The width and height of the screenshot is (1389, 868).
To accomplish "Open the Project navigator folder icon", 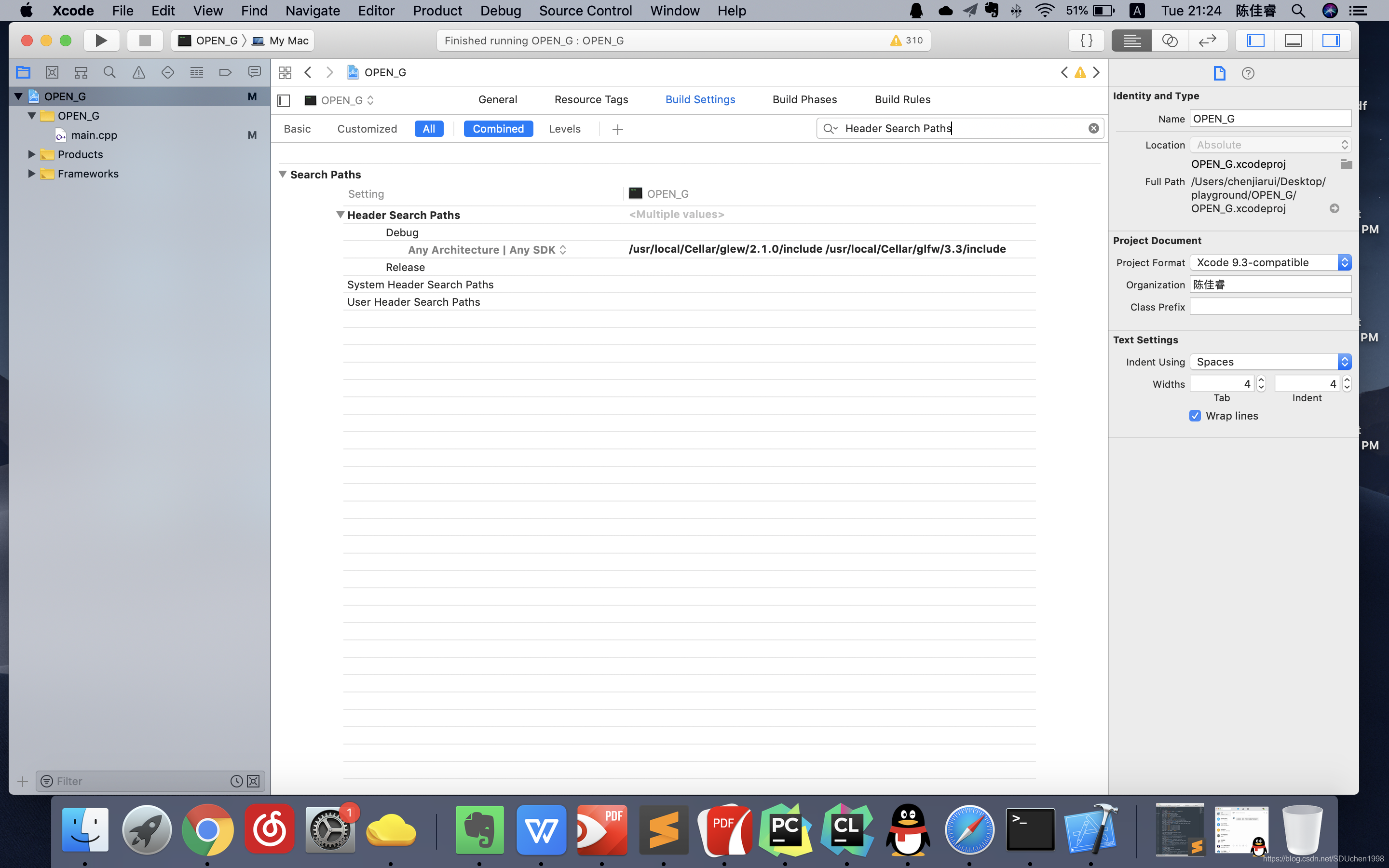I will 23,72.
